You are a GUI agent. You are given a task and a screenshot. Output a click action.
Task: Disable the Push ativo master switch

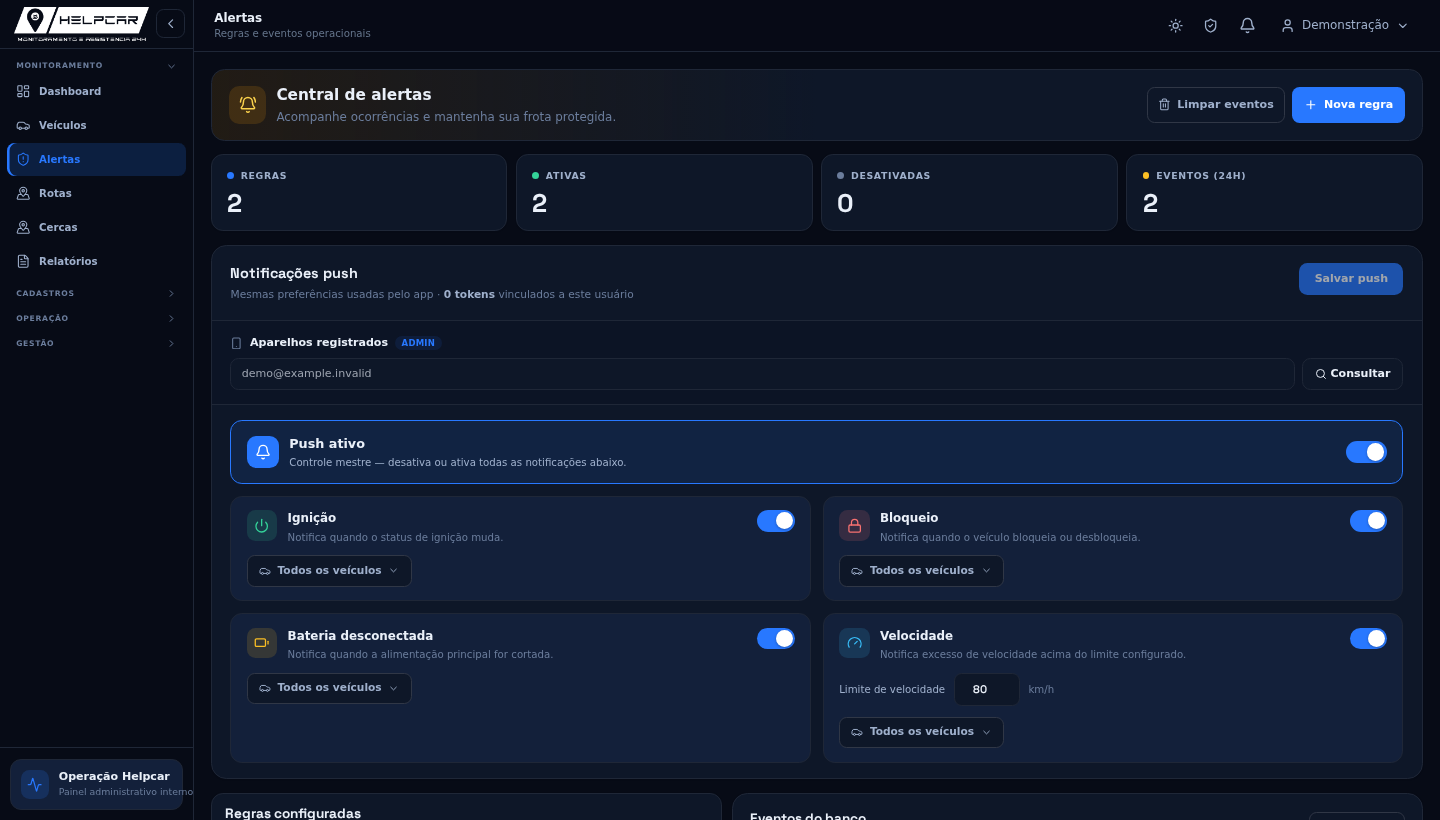1366,452
